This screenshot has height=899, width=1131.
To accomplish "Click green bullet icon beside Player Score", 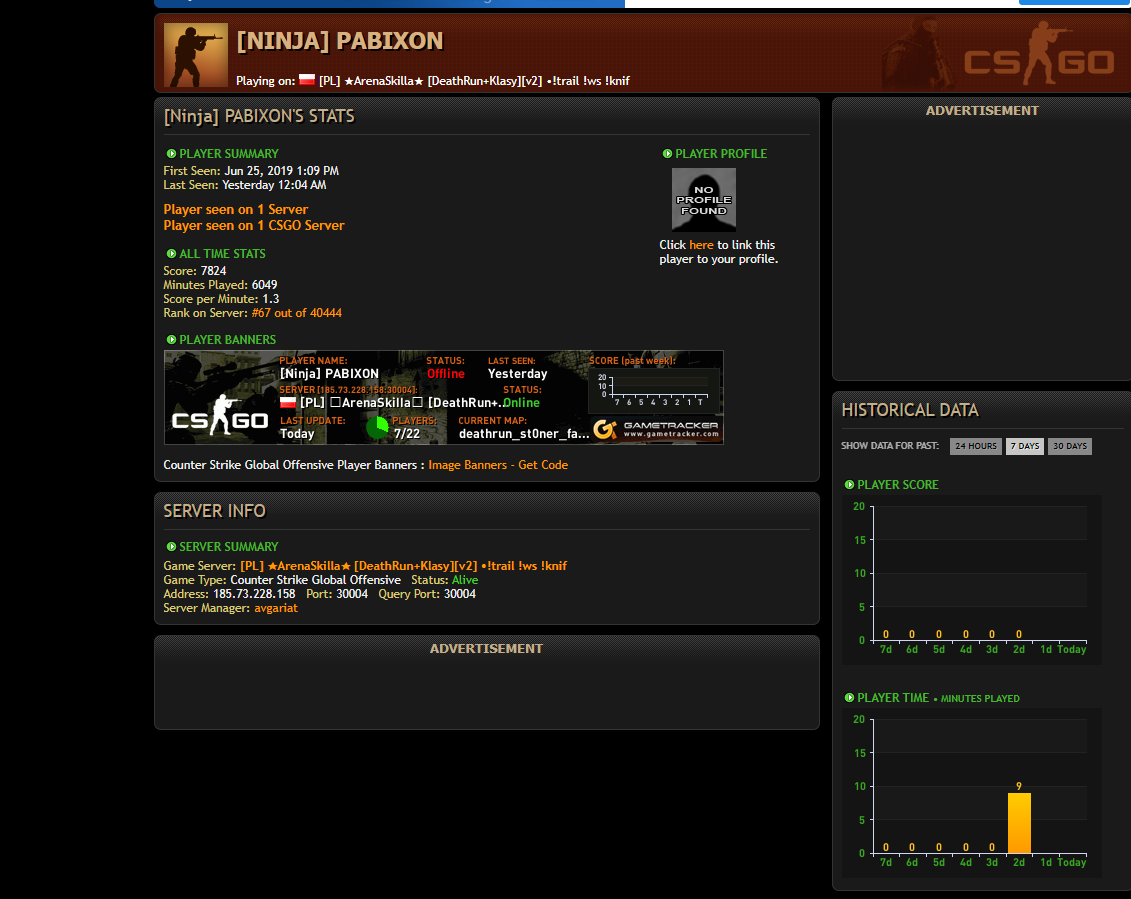I will [x=850, y=485].
